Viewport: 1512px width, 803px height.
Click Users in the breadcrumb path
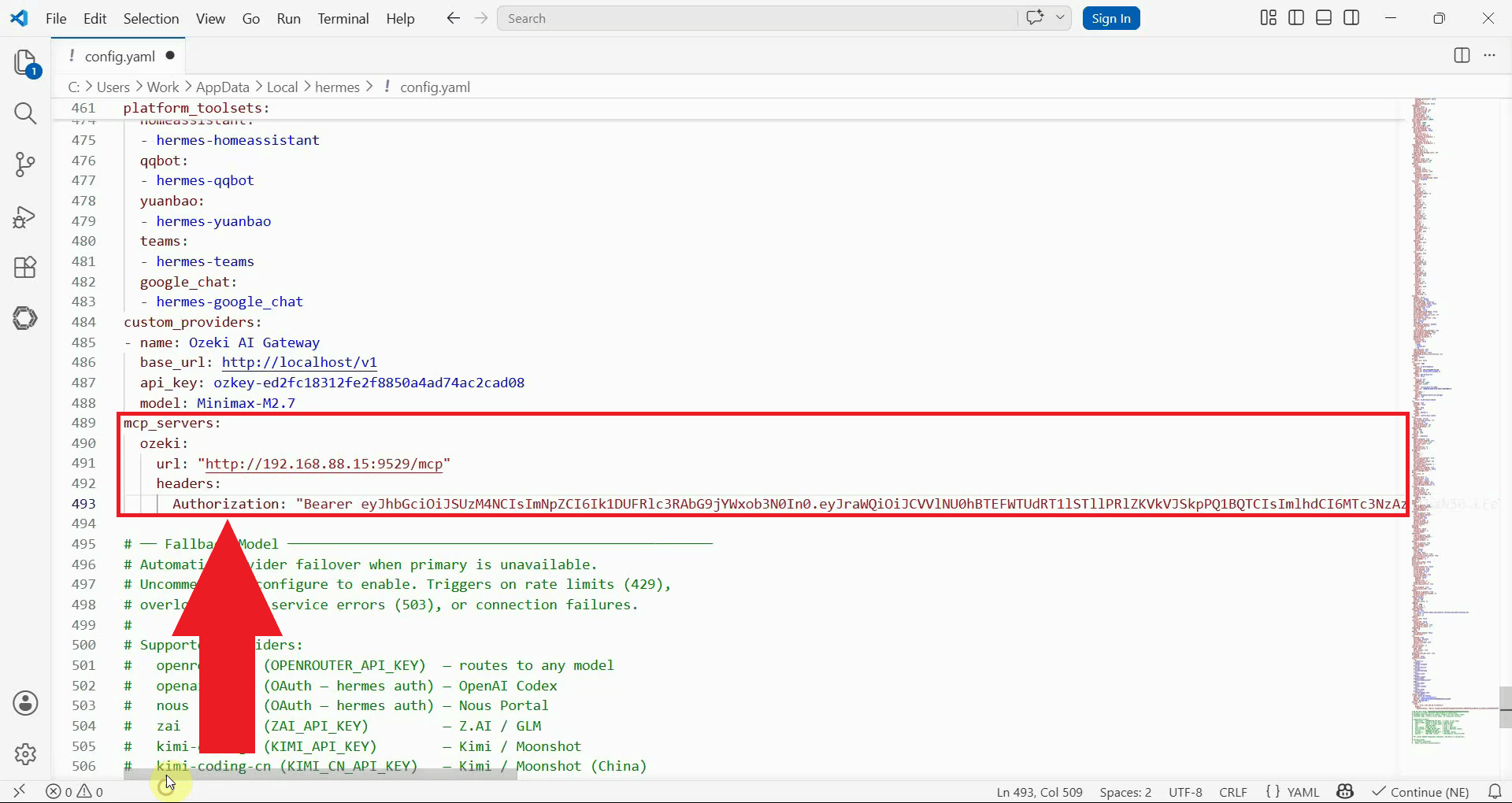[x=113, y=87]
